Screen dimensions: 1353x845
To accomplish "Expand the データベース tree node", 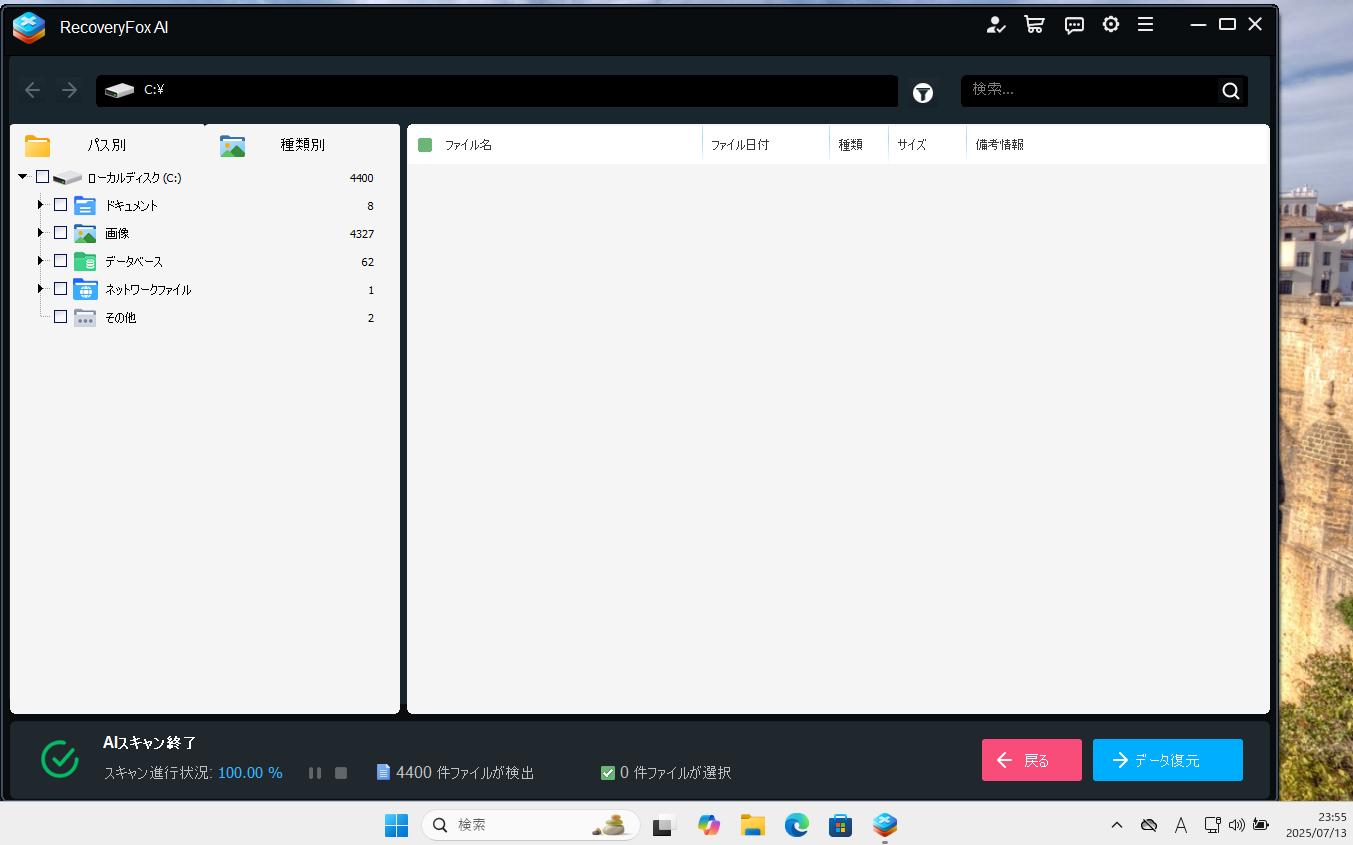I will (x=41, y=261).
